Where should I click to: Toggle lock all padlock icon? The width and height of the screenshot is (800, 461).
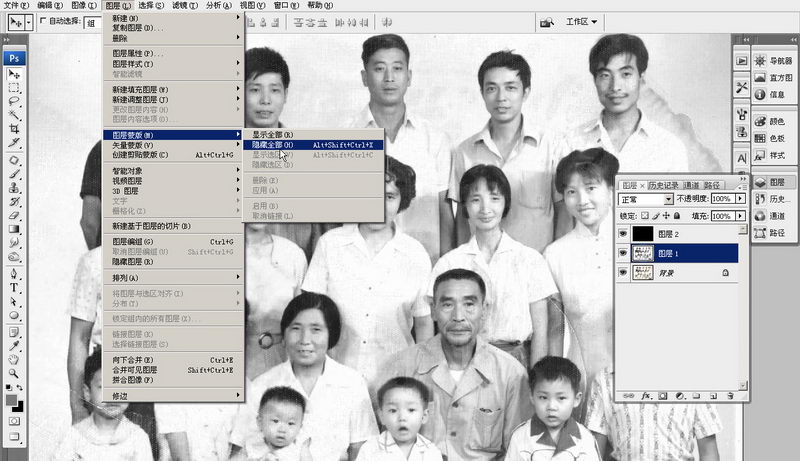(x=677, y=216)
